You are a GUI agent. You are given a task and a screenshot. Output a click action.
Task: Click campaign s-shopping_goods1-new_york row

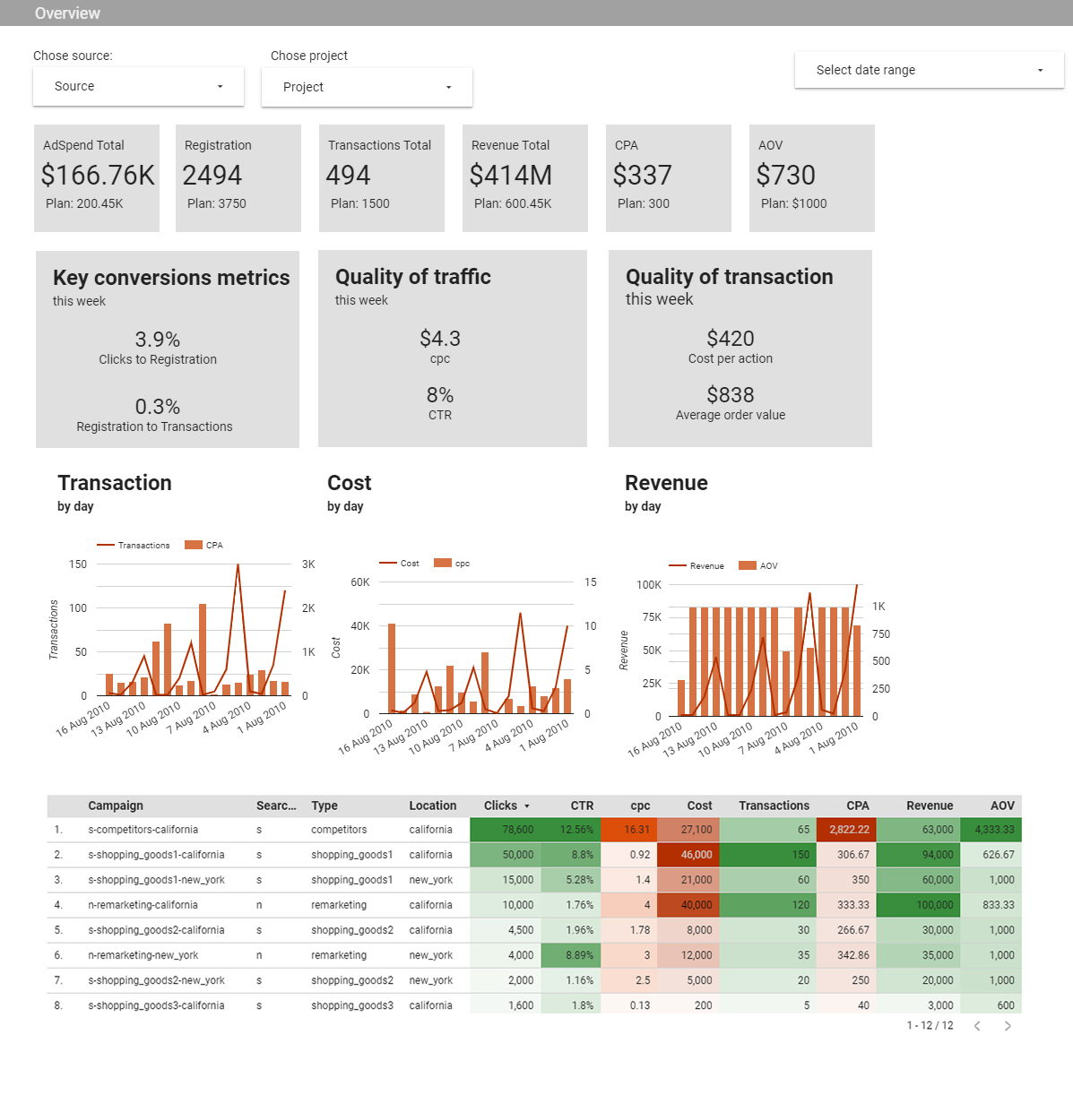pos(534,880)
